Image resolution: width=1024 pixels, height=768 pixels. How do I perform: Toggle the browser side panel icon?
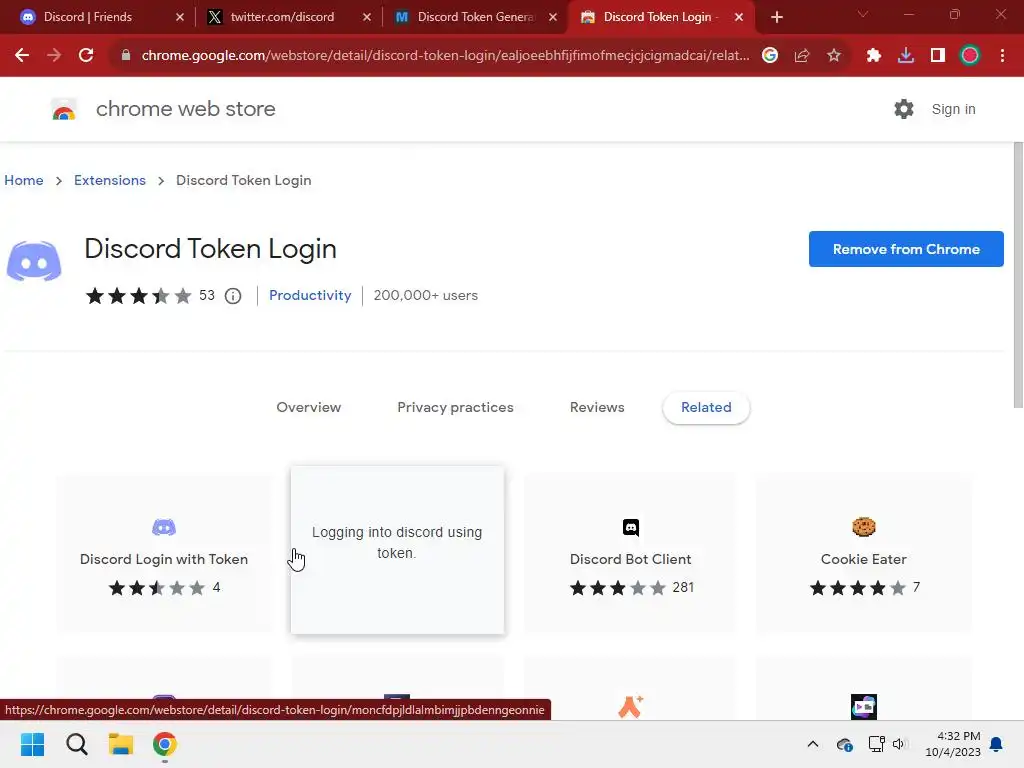tap(938, 56)
